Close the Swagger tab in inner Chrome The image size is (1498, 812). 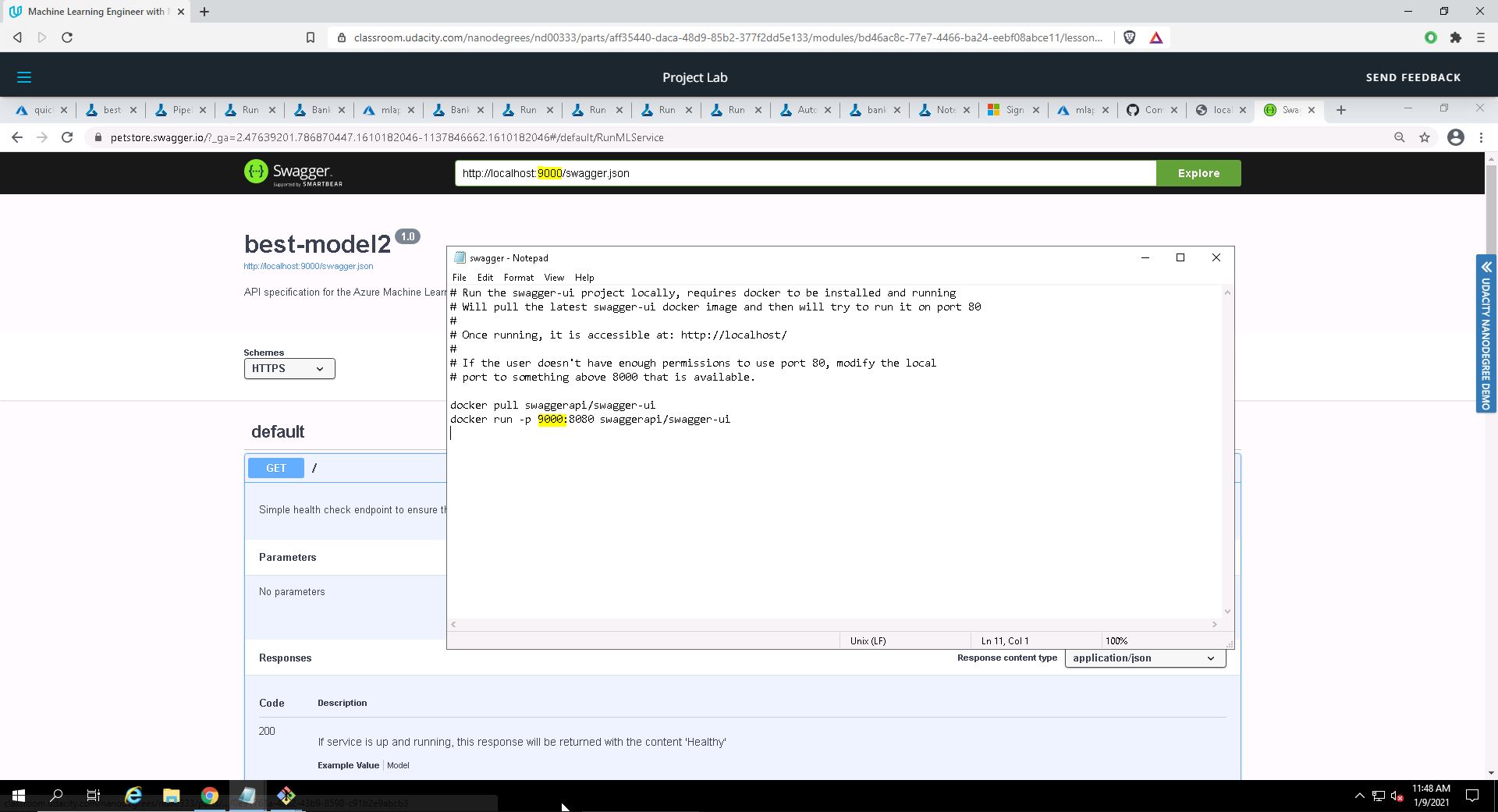coord(1312,110)
